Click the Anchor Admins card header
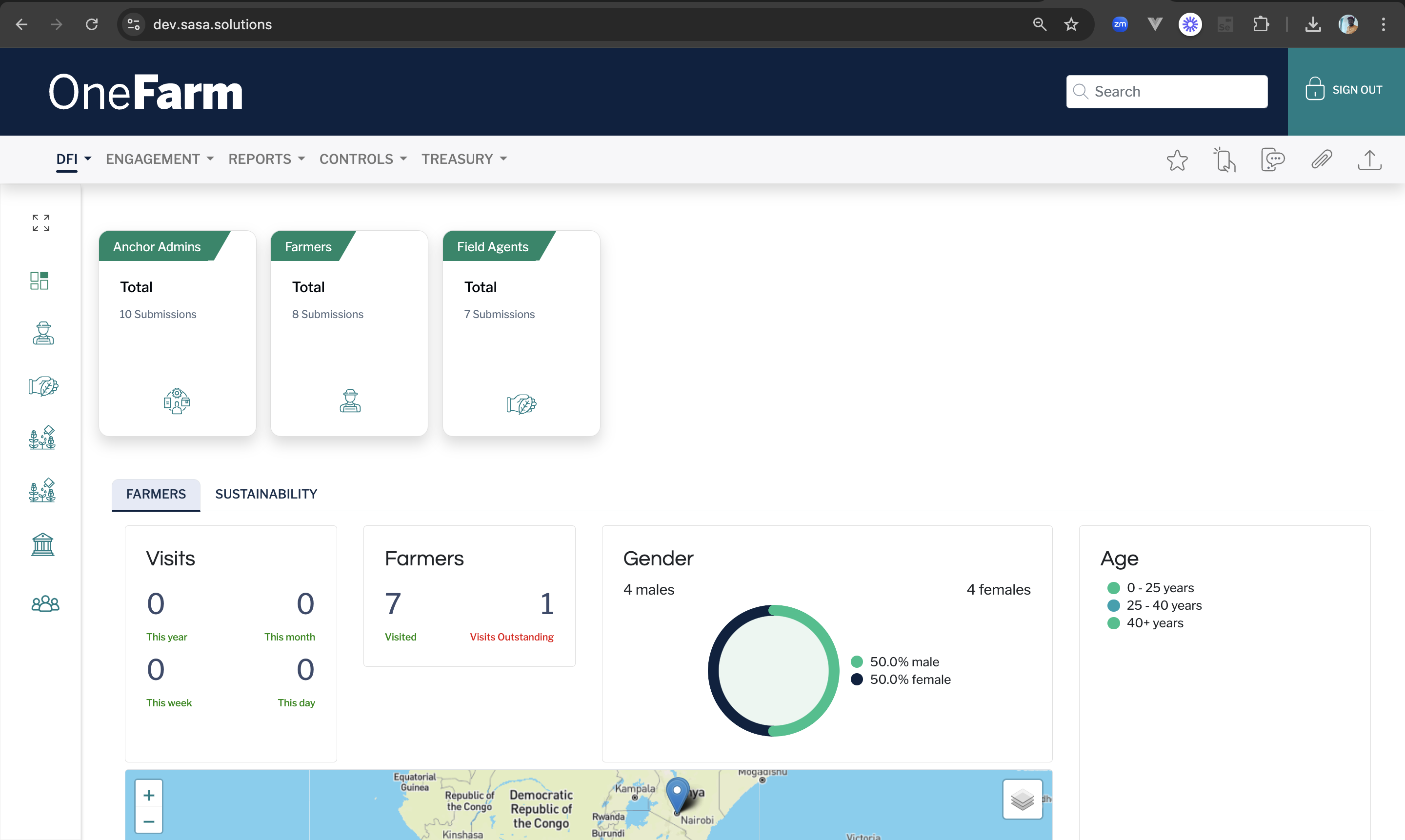 164,246
